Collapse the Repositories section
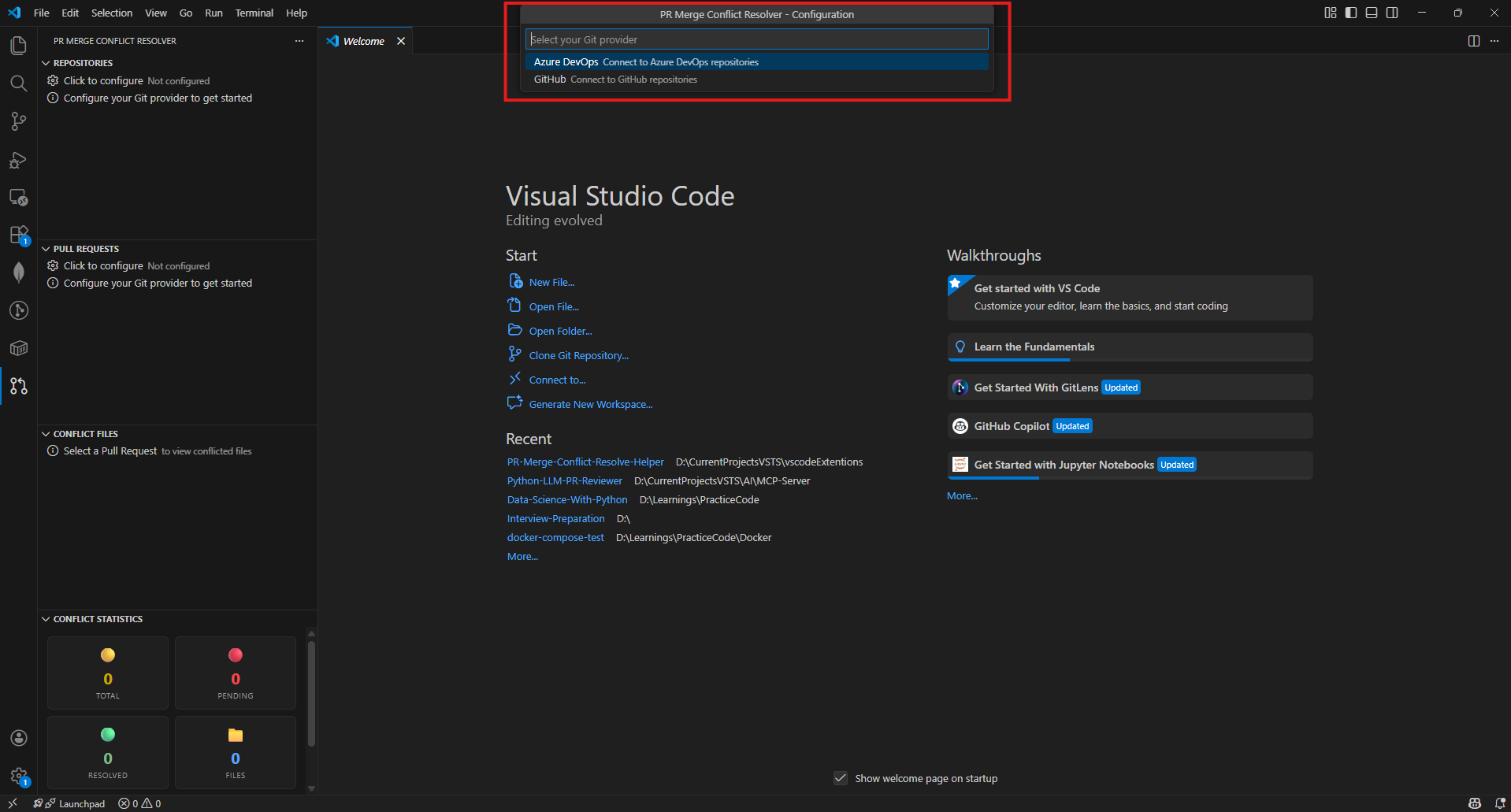 coord(46,63)
